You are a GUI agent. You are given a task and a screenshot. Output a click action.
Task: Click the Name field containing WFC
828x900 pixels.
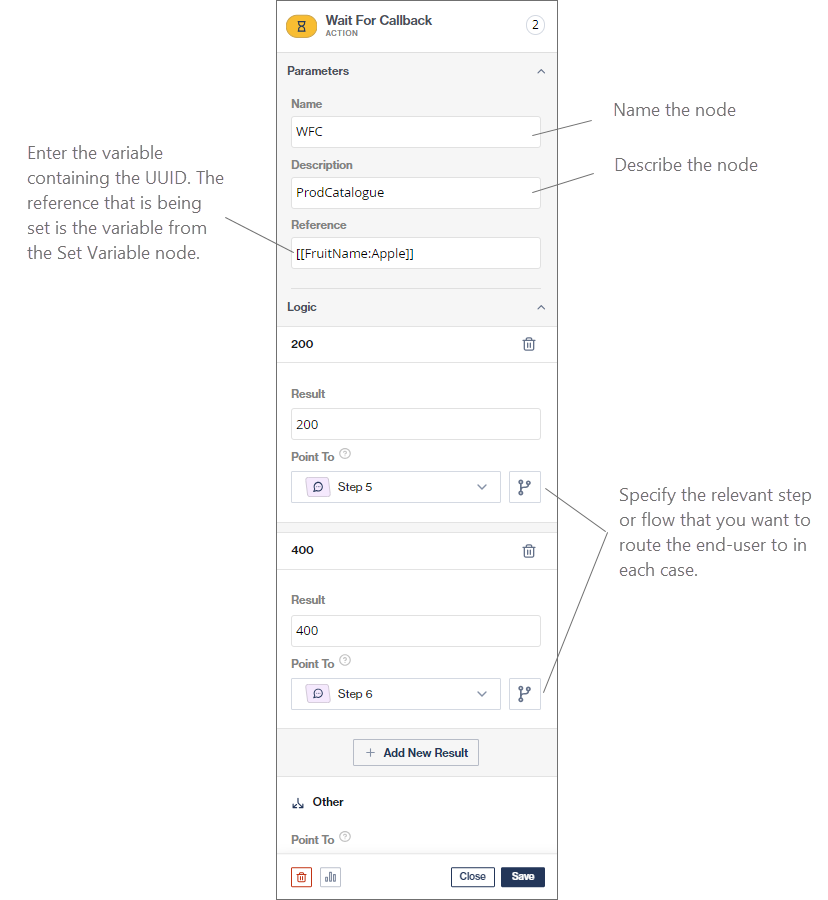(415, 132)
